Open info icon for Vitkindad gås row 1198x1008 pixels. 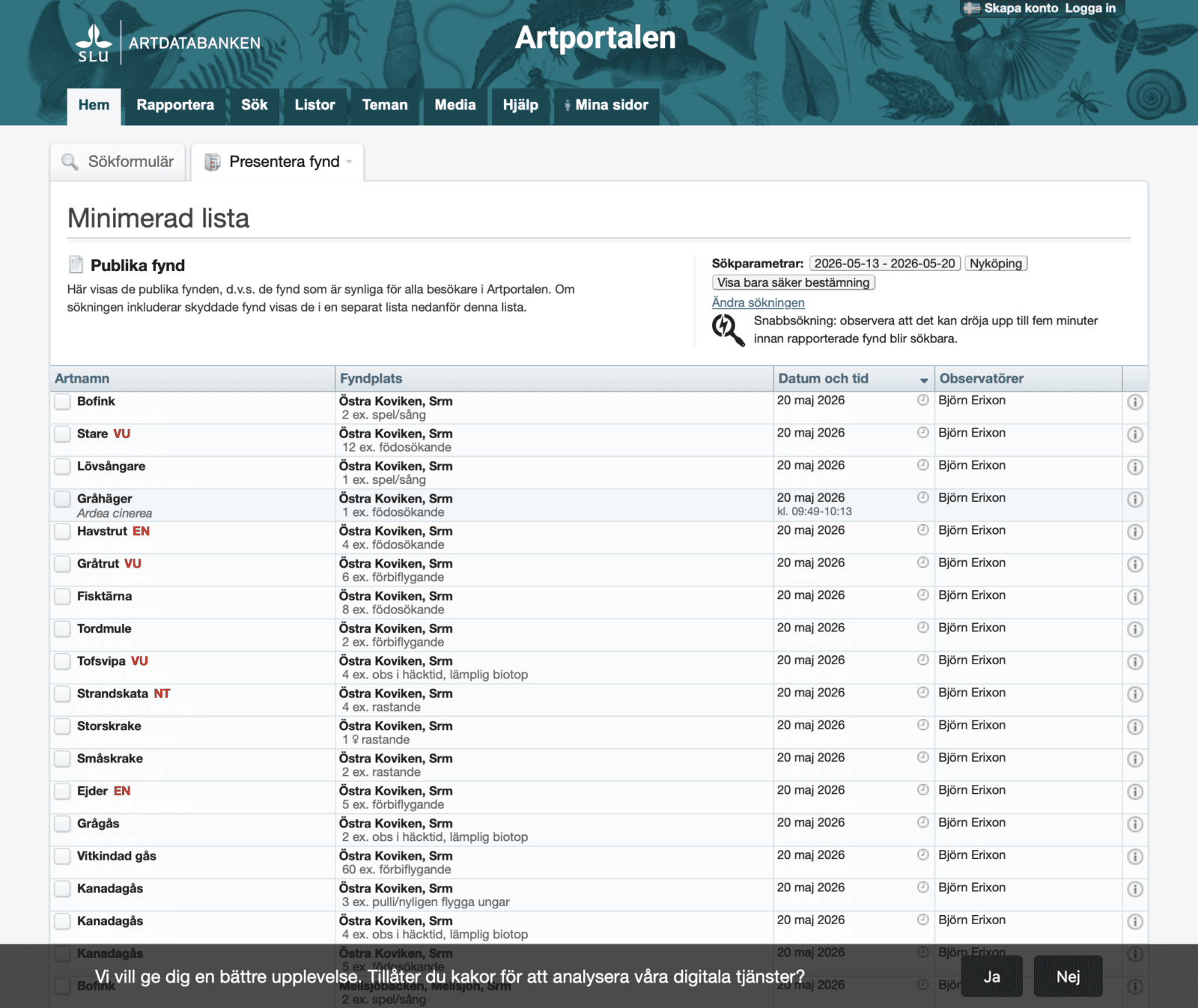tap(1135, 857)
